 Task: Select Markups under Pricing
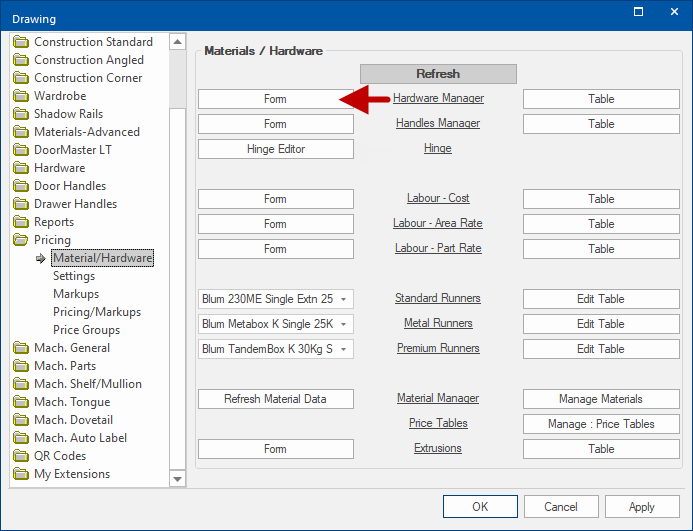[76, 294]
